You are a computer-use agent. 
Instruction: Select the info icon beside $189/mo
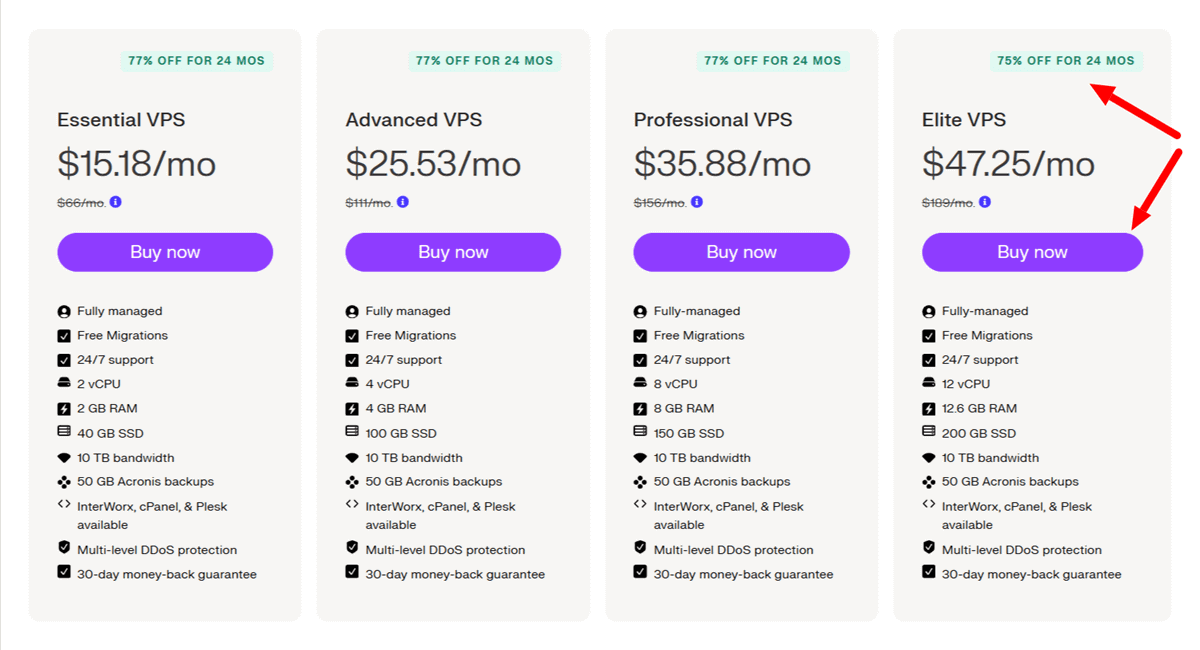(x=984, y=201)
